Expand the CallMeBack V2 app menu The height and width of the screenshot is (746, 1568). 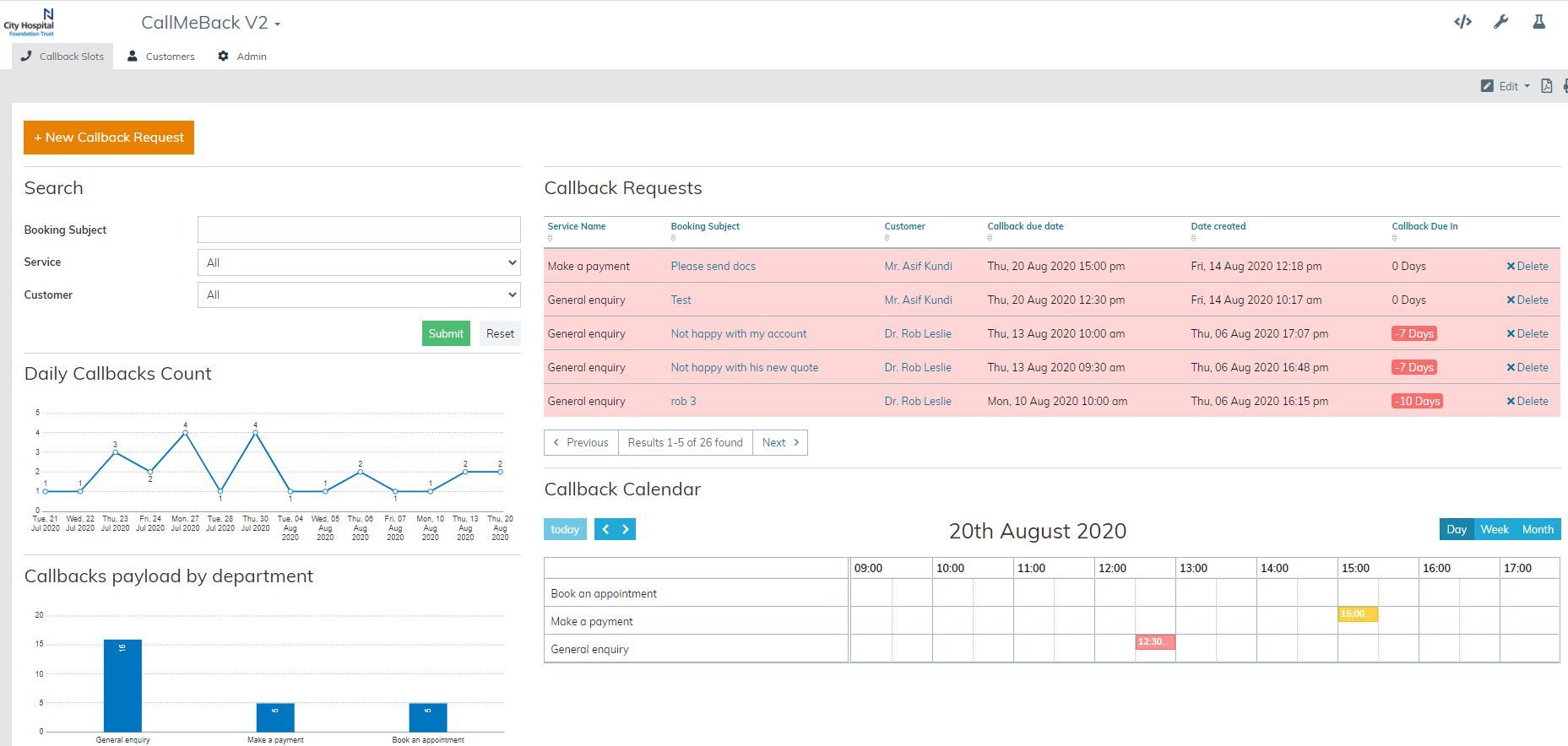click(210, 23)
